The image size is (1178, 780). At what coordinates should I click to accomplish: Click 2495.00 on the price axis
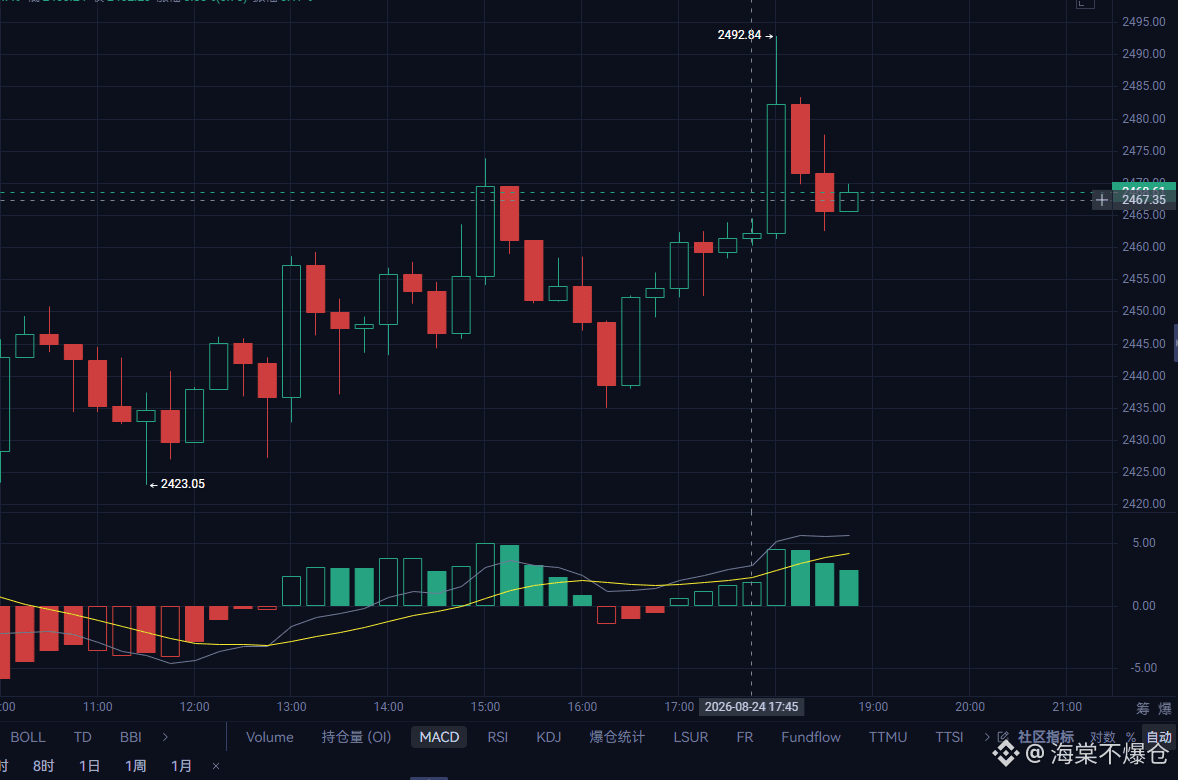(1143, 22)
